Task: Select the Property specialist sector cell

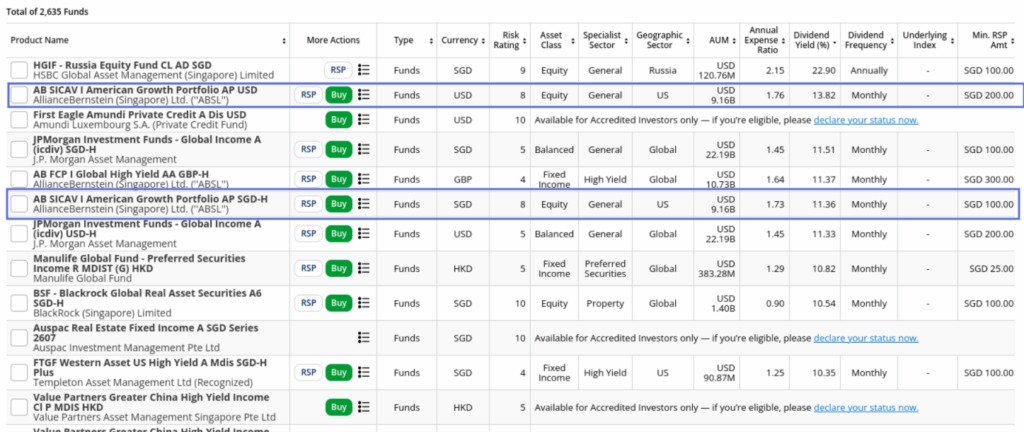Action: coord(605,303)
